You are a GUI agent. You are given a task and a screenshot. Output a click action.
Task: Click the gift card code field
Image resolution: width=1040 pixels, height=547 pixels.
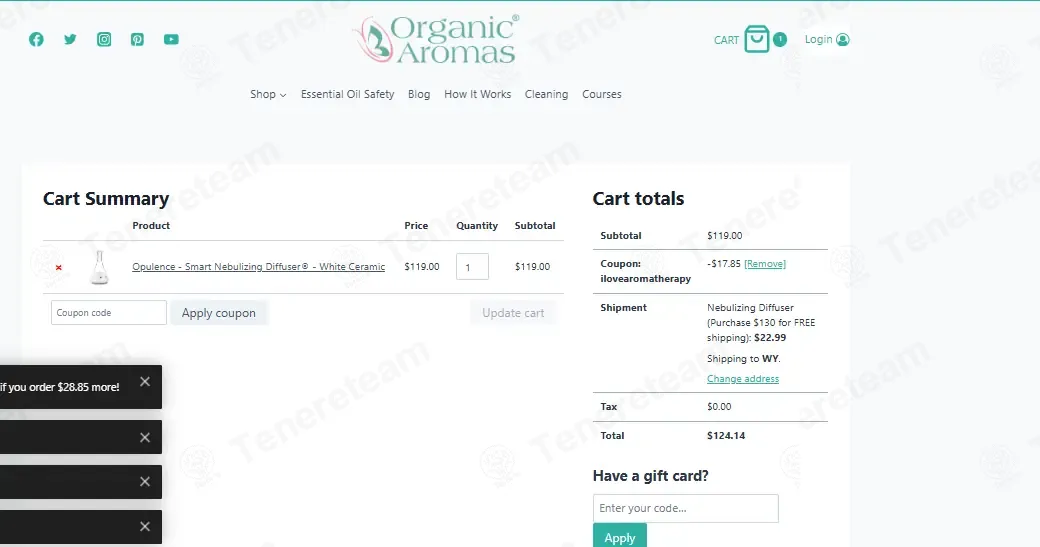pos(686,509)
